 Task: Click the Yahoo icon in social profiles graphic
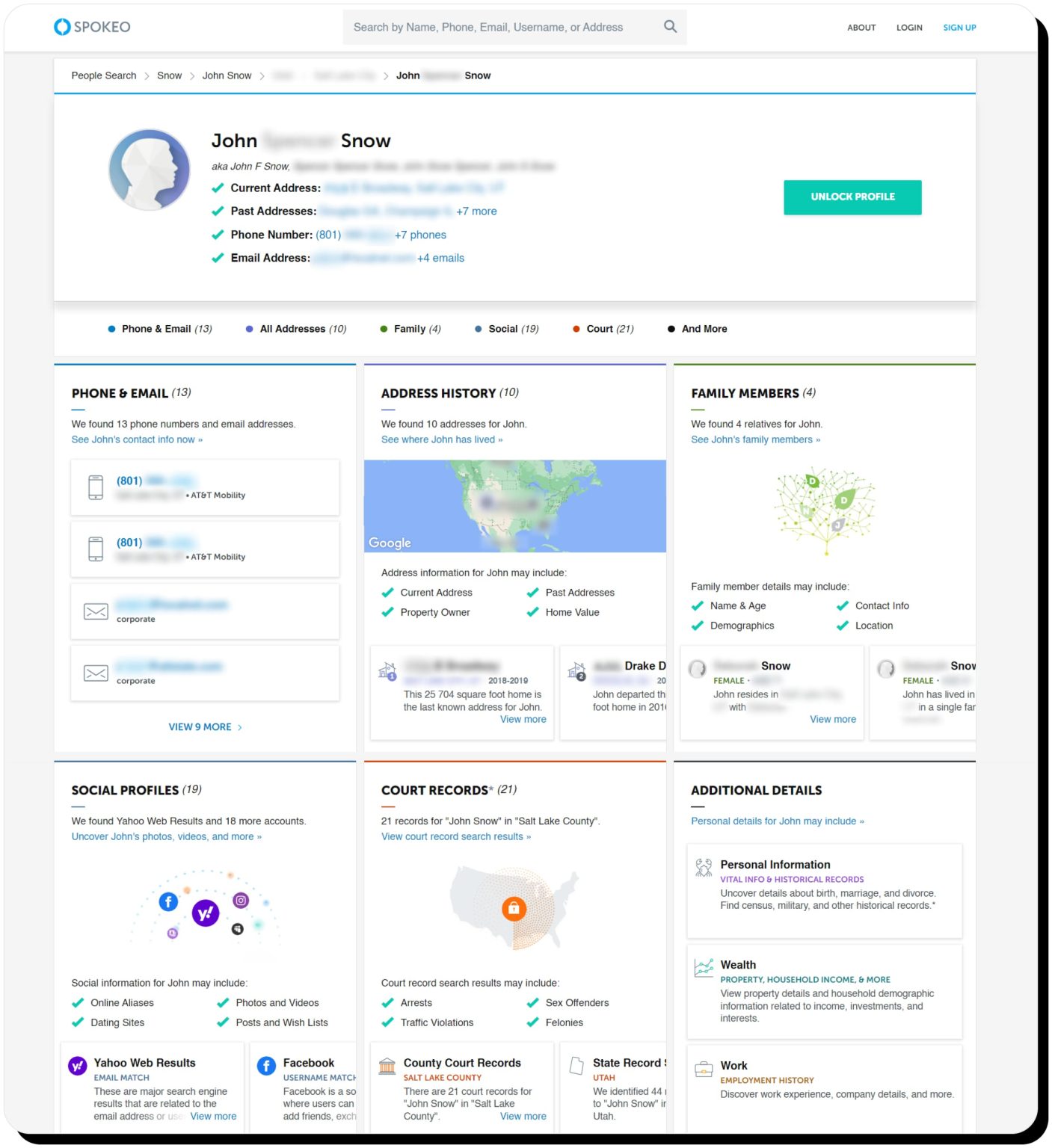tap(206, 913)
